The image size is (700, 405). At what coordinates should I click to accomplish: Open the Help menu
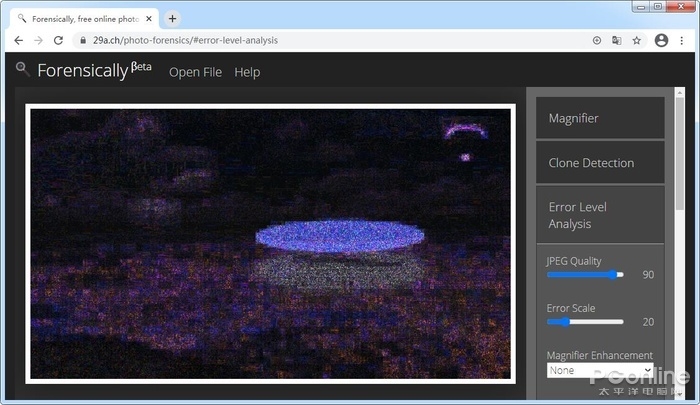click(247, 72)
